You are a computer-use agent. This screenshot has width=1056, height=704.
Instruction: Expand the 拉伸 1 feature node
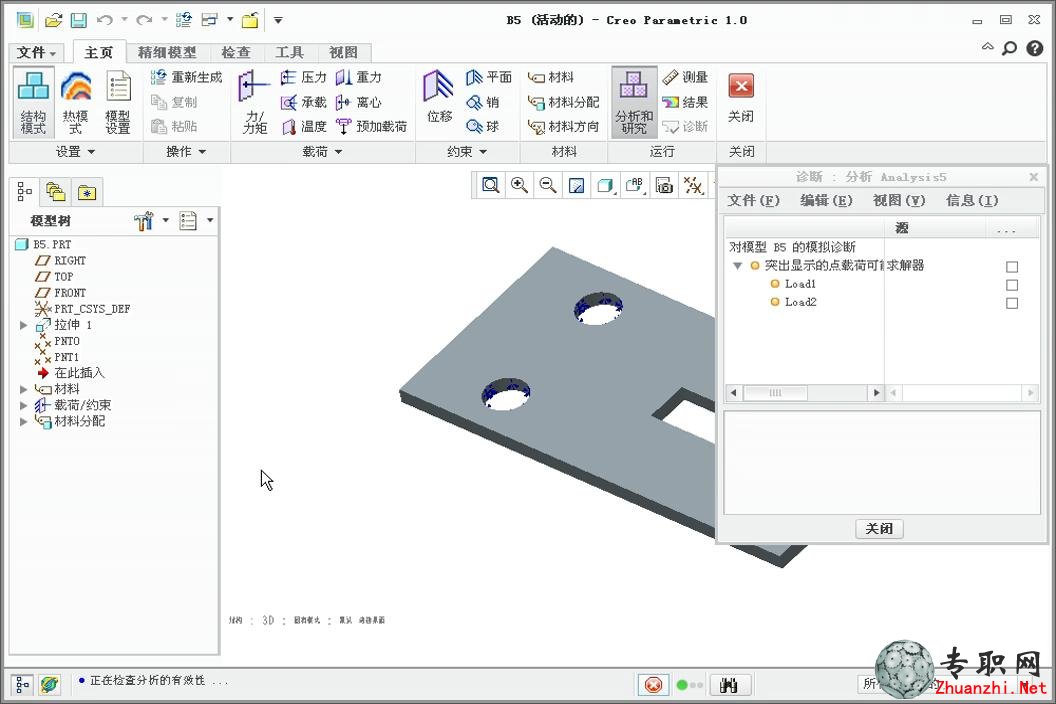24,325
